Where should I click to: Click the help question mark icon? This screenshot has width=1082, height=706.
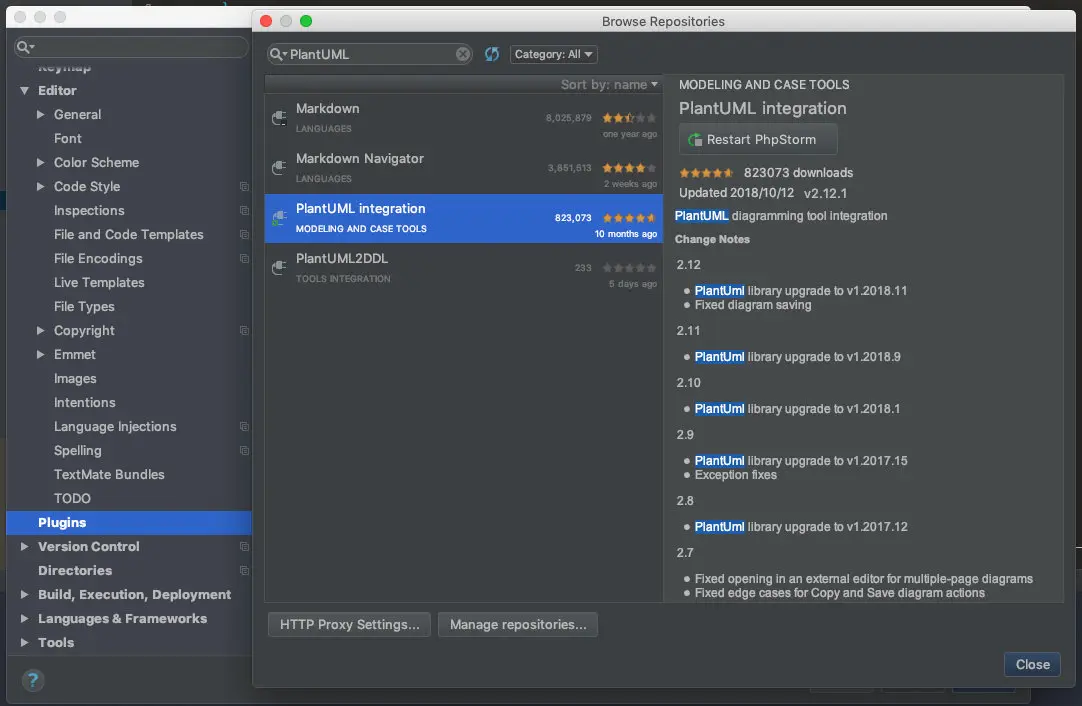pos(32,680)
